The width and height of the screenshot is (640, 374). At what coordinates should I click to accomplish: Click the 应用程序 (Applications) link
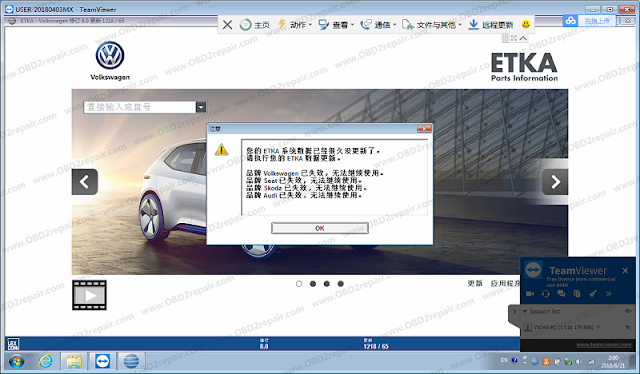pyautogui.click(x=505, y=283)
